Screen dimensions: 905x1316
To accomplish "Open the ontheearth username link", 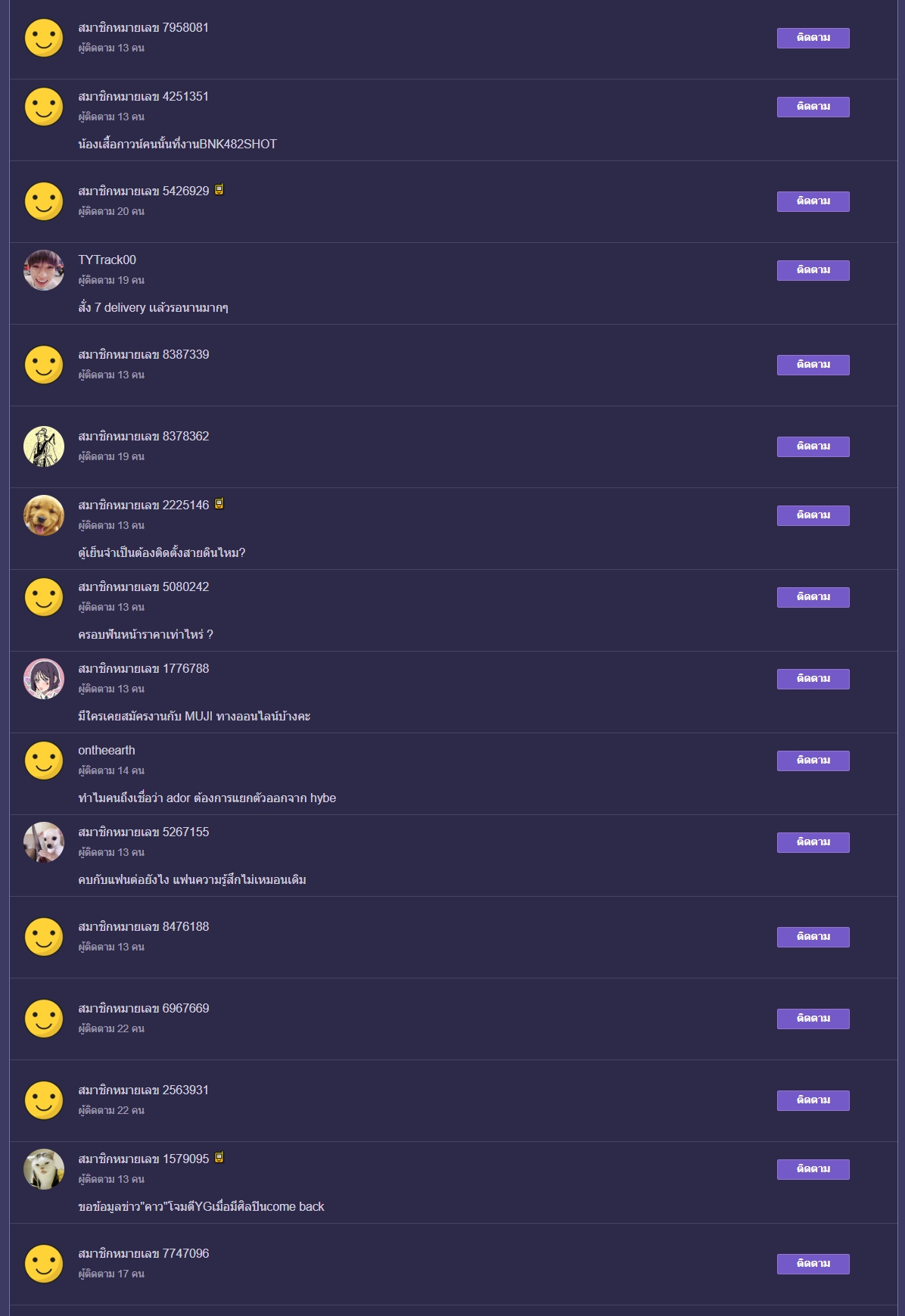I will [x=107, y=750].
